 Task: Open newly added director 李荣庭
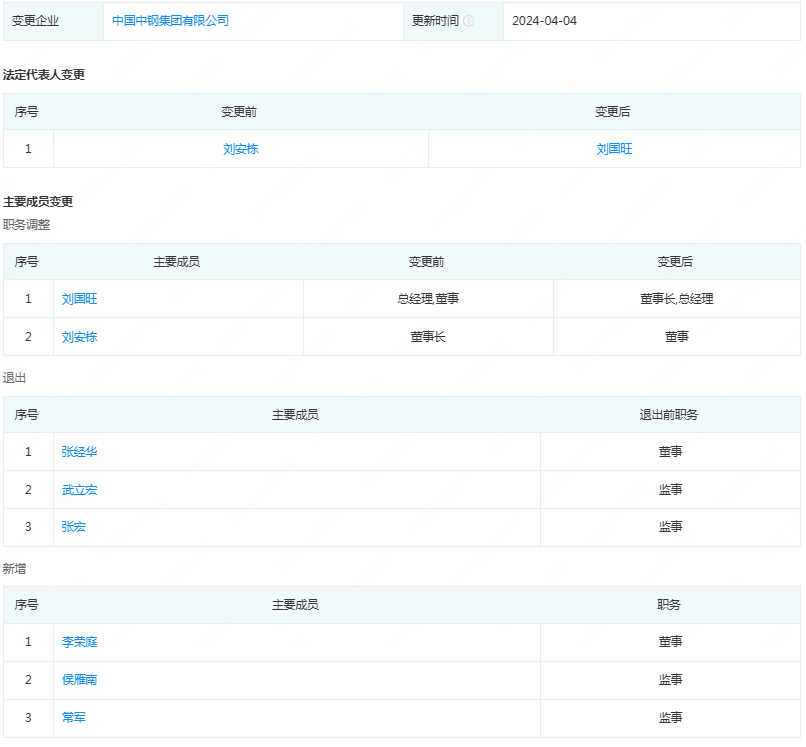coord(80,642)
